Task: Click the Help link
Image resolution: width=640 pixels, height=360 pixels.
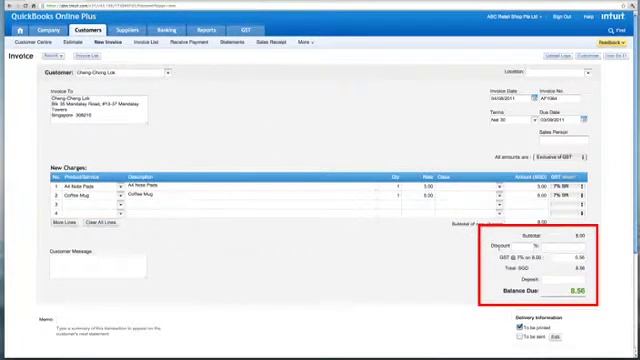Action: click(x=588, y=17)
